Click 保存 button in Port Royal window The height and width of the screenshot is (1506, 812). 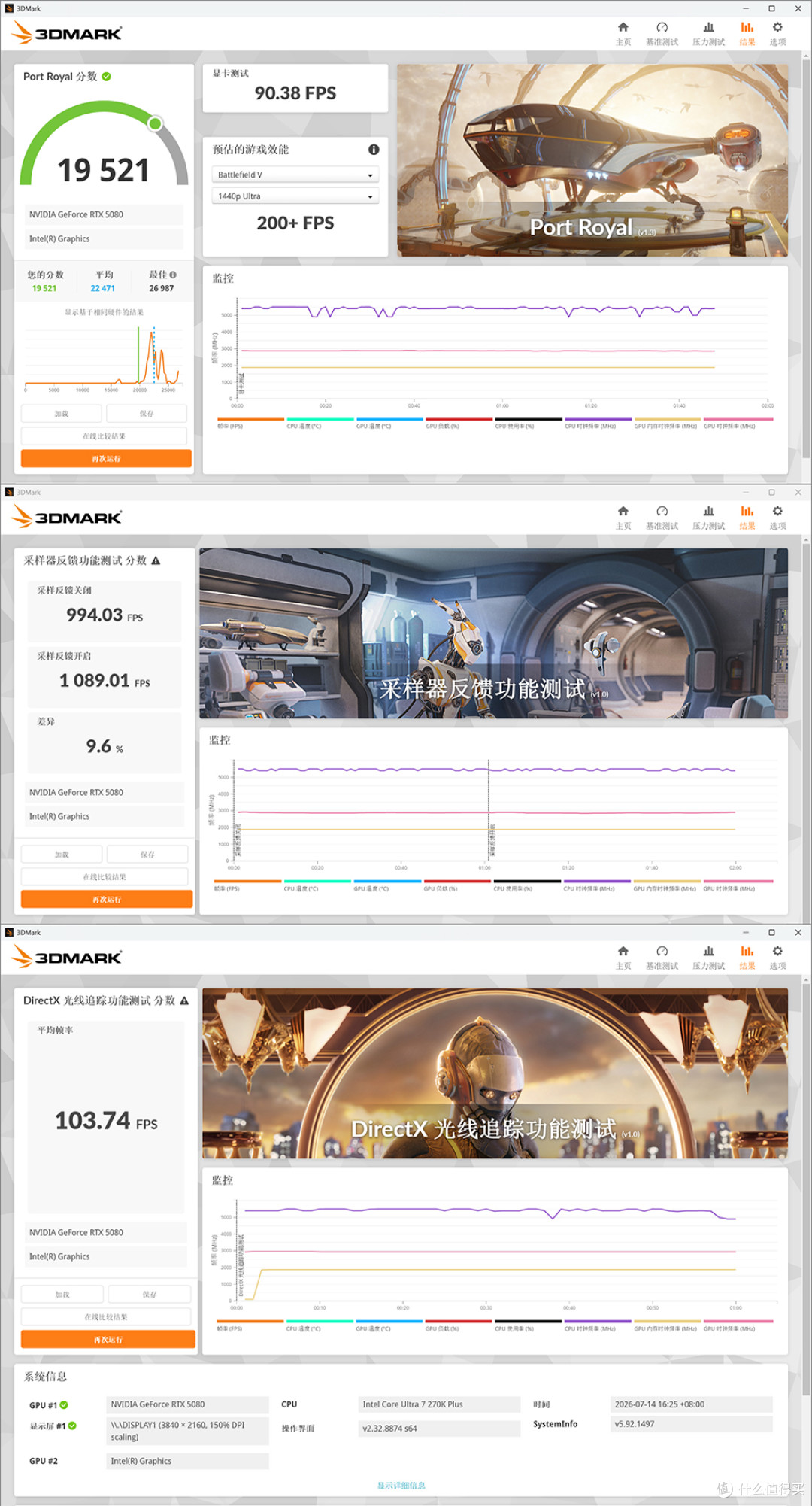[147, 414]
